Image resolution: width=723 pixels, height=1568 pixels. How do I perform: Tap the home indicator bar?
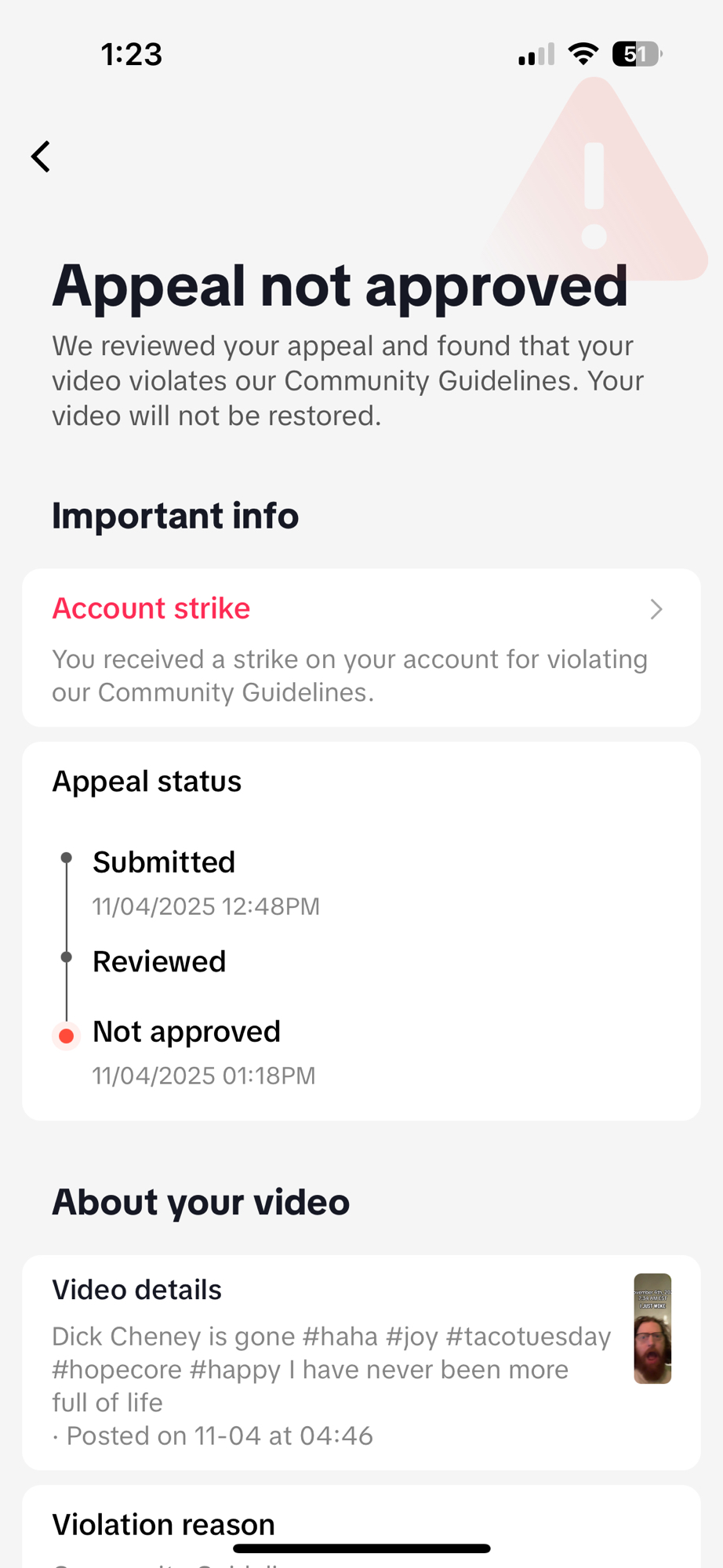[x=361, y=1548]
